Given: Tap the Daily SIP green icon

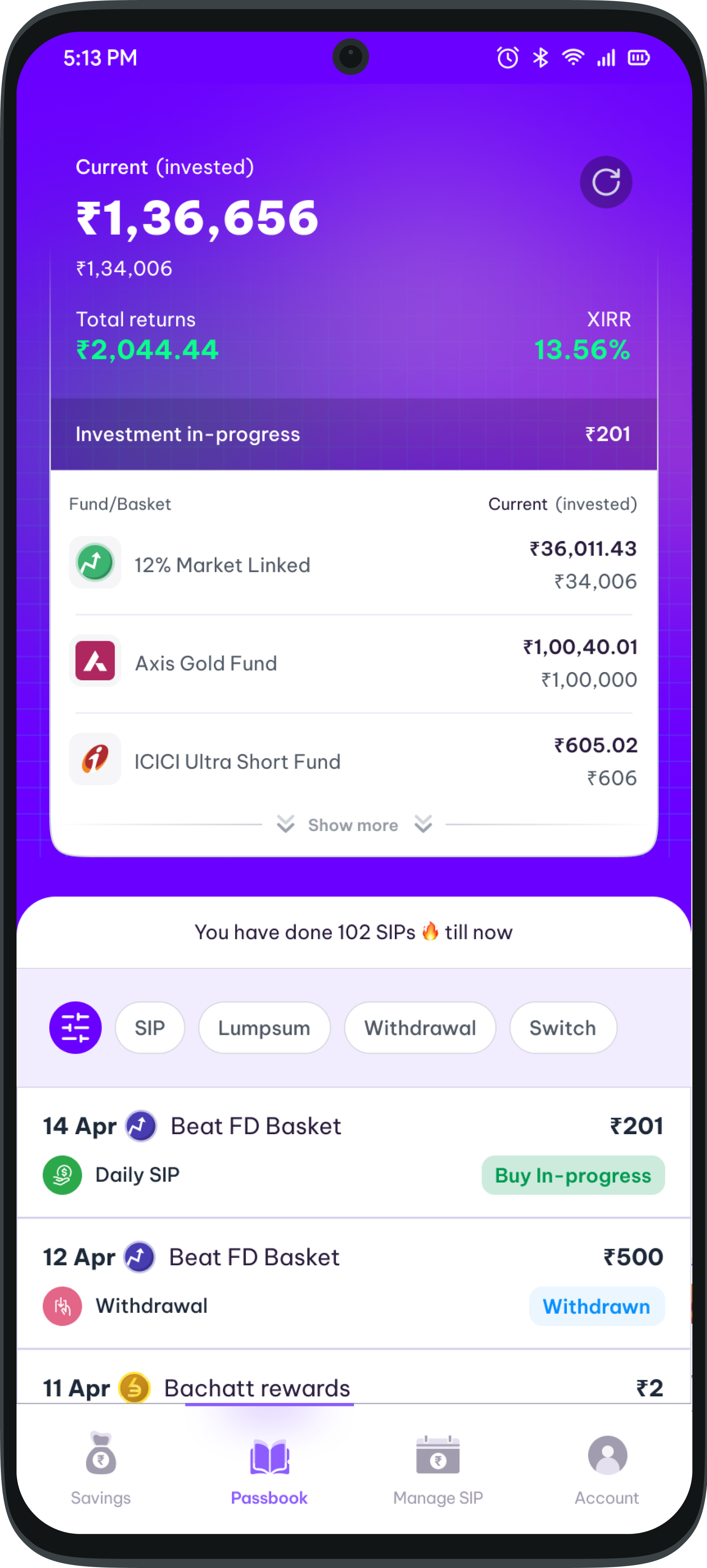Looking at the screenshot, I should click(x=62, y=1175).
